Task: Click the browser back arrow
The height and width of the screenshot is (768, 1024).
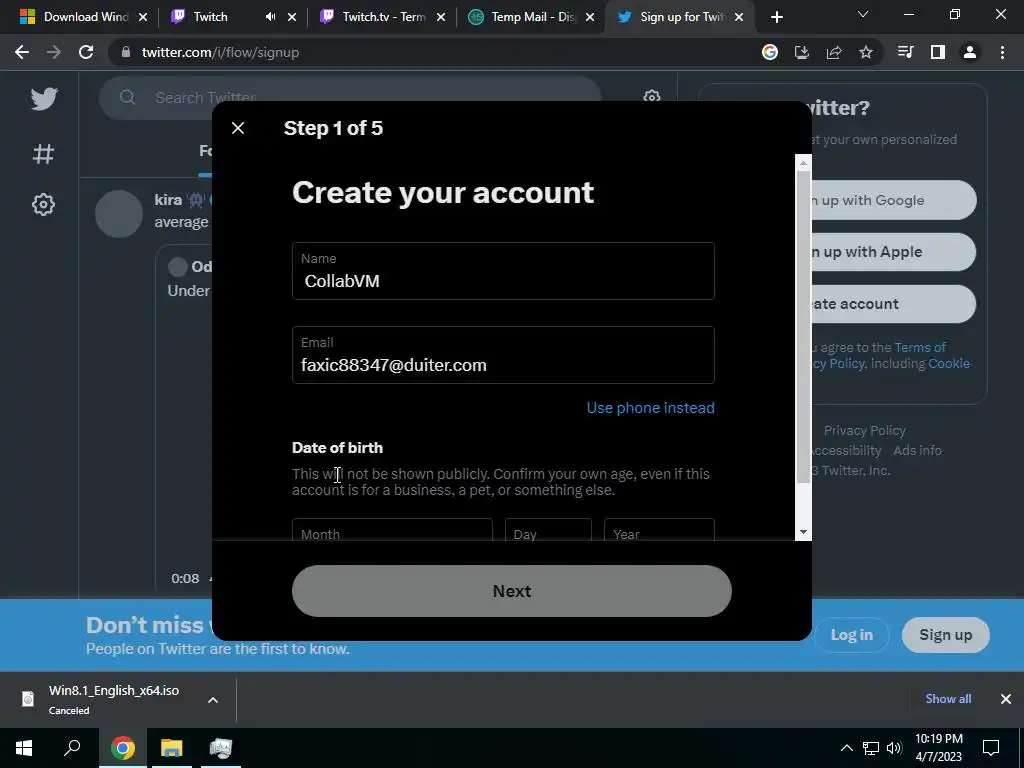Action: tap(22, 52)
